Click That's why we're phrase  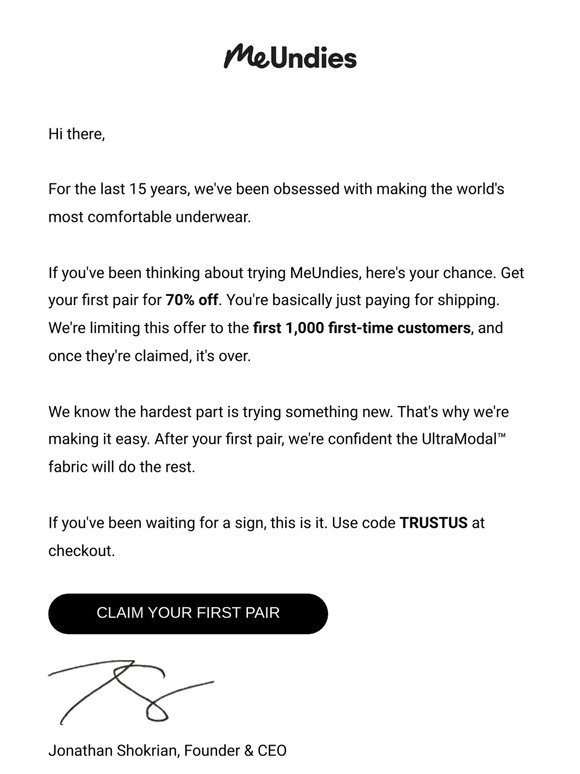453,412
